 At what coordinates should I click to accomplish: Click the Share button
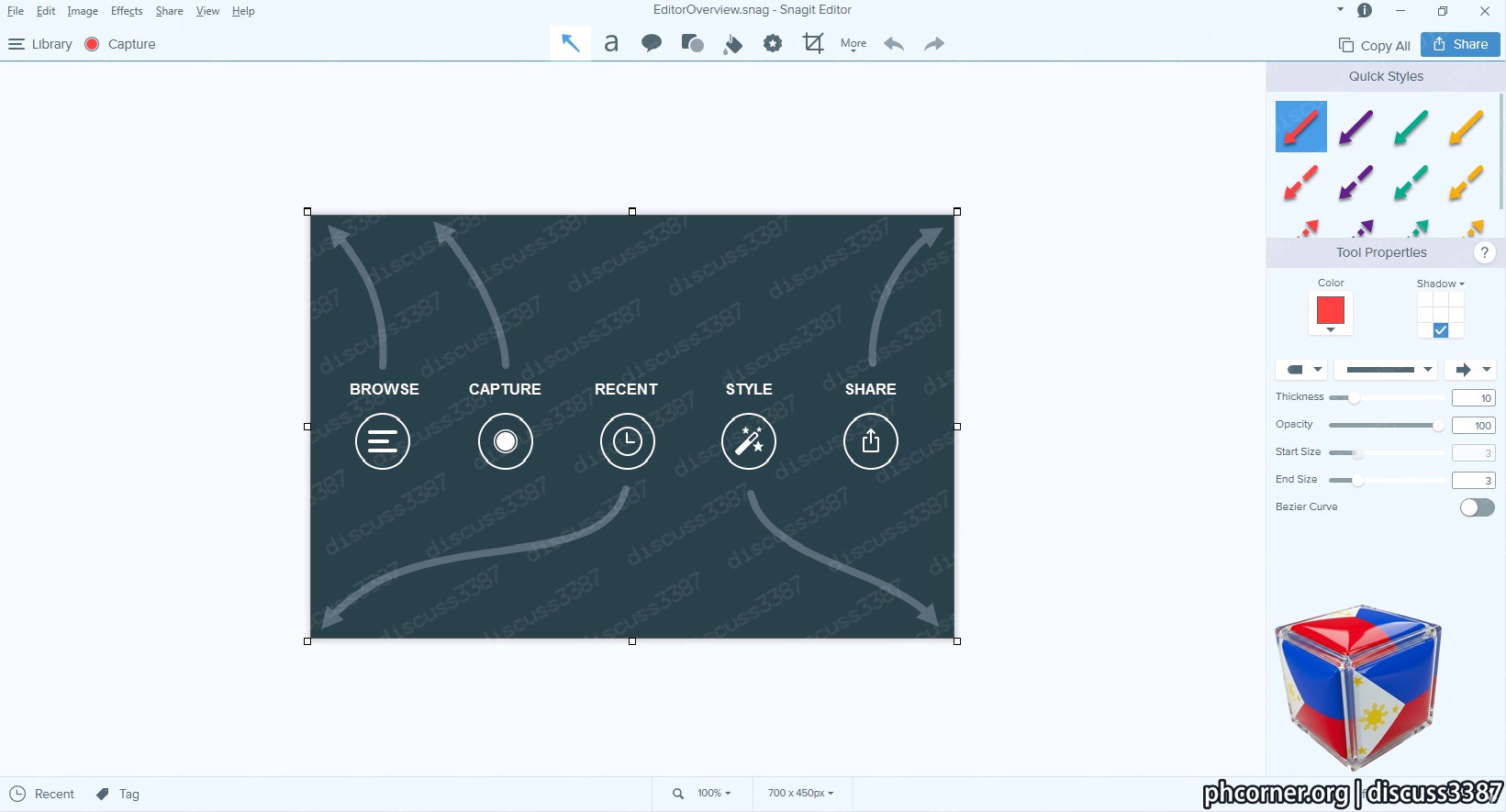[1460, 44]
